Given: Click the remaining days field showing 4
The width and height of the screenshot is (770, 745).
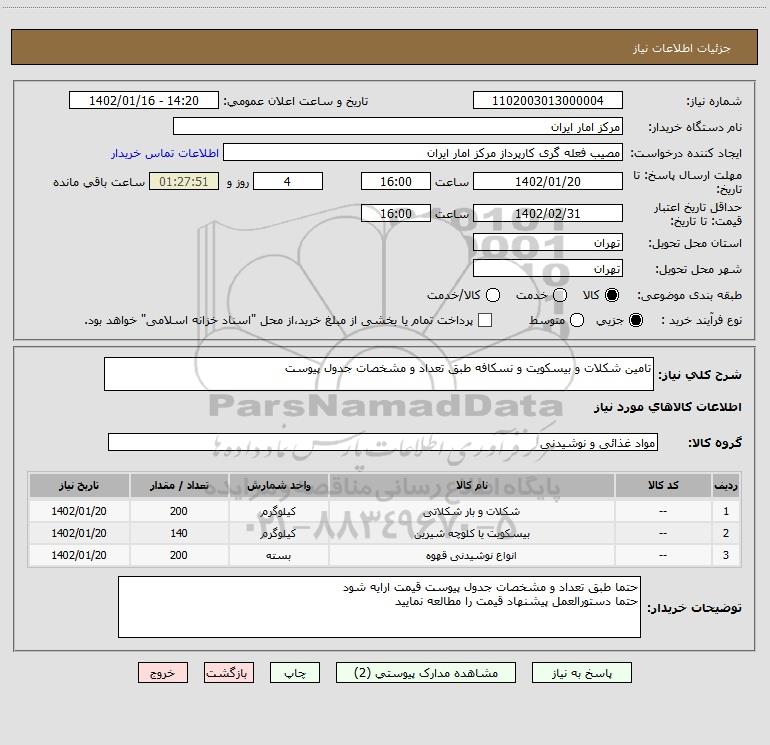Looking at the screenshot, I should pyautogui.click(x=288, y=181).
